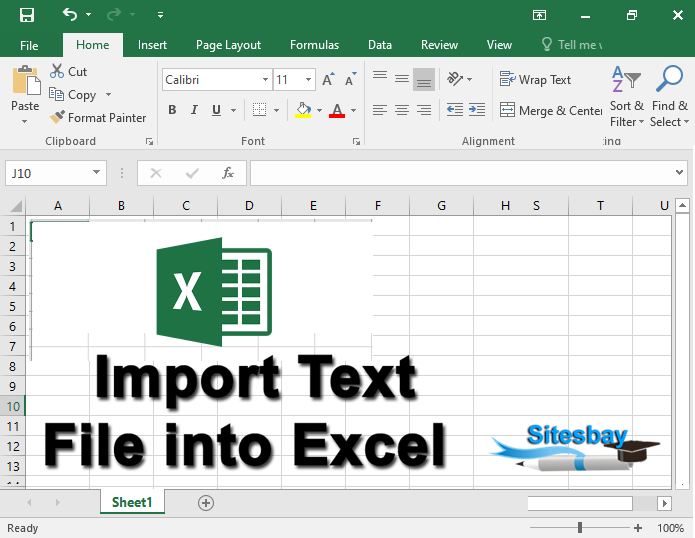Viewport: 695px width, 538px height.
Task: Click the Paste clipboard icon
Action: (26, 80)
